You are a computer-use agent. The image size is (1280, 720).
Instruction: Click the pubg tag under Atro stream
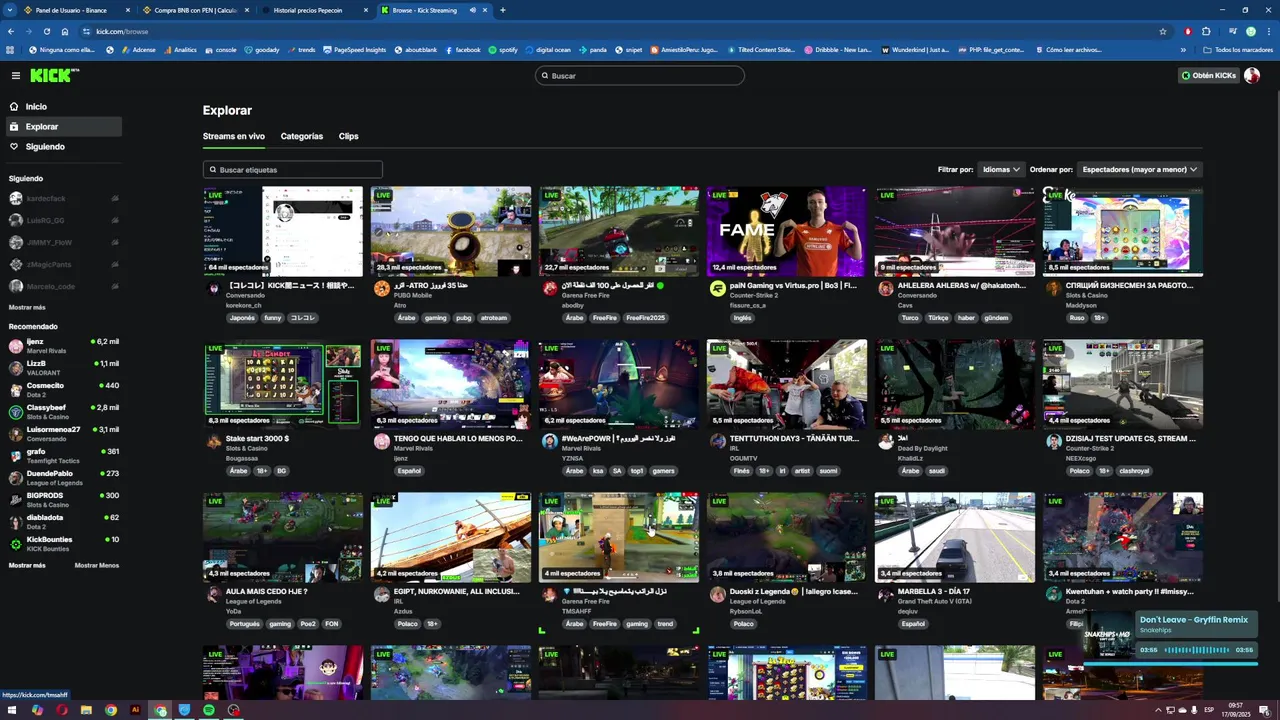click(463, 318)
